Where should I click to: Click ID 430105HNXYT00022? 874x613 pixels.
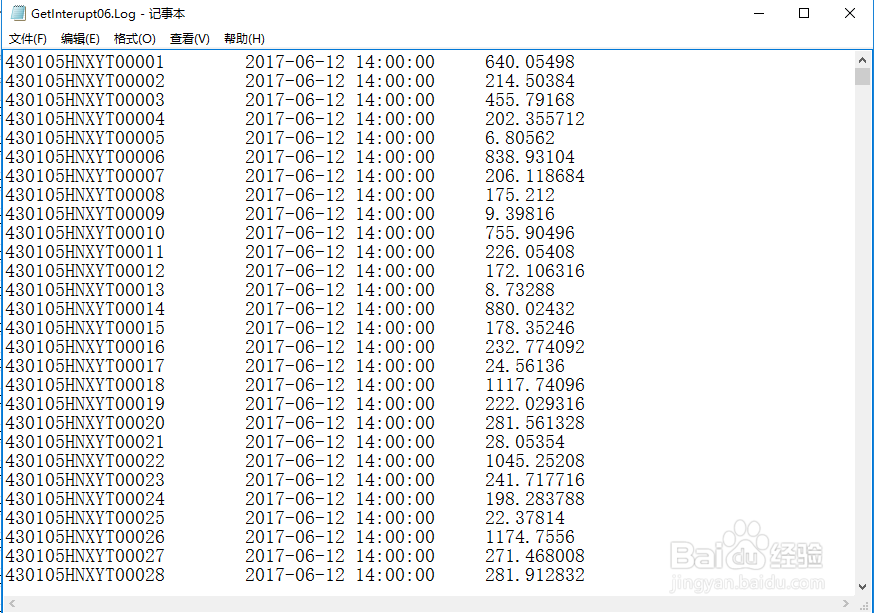[85, 461]
